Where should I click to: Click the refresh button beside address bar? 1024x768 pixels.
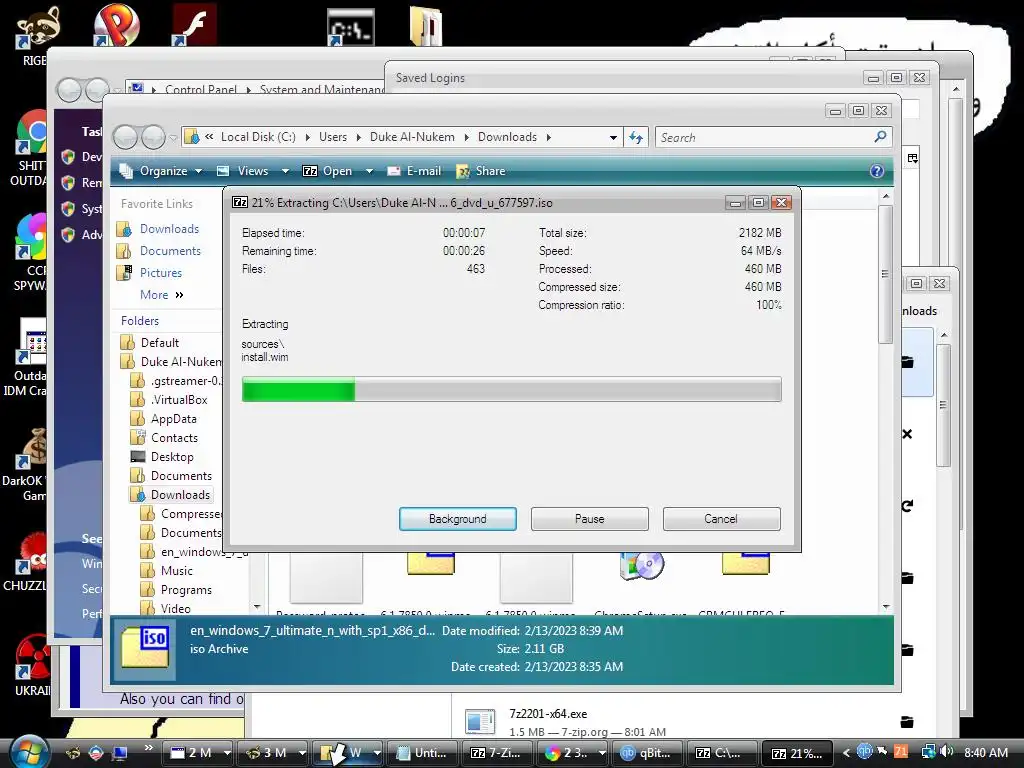pos(636,137)
